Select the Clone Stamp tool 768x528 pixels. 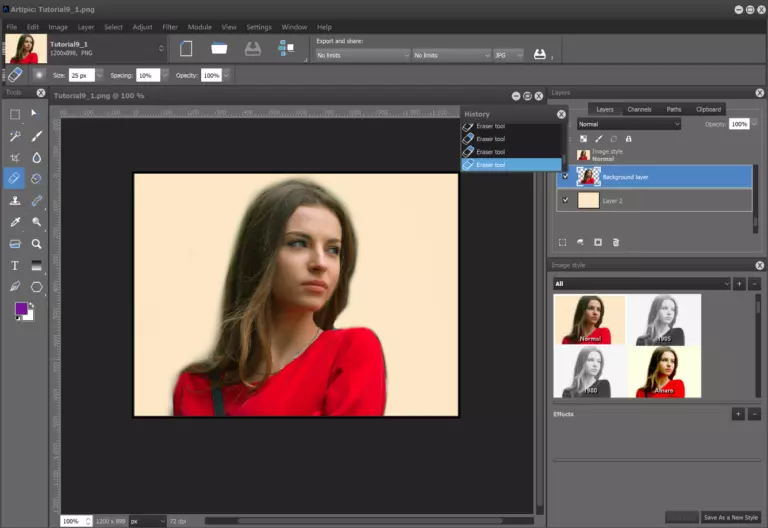pos(15,201)
